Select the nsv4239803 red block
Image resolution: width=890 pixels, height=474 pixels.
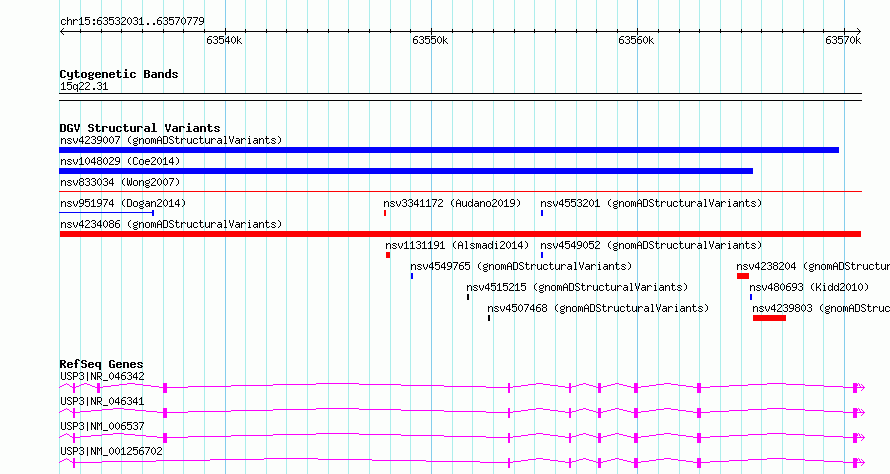coord(770,318)
